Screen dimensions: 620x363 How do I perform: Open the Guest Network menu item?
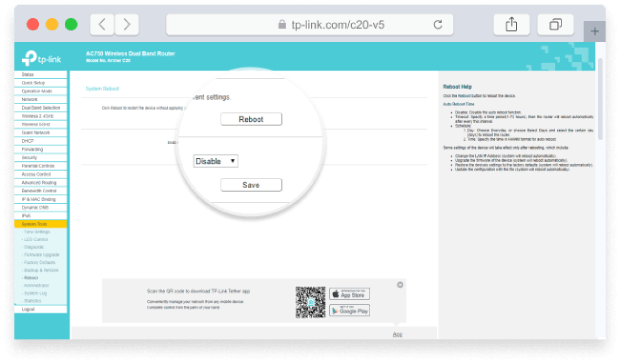(x=41, y=132)
